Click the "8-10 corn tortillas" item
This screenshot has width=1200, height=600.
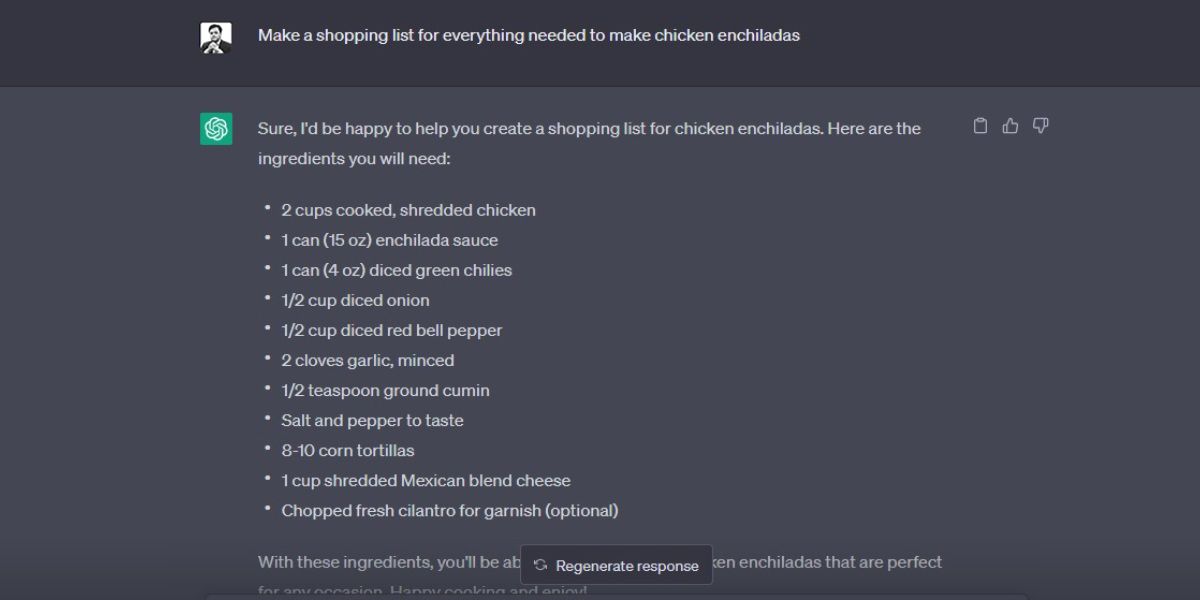tap(347, 450)
